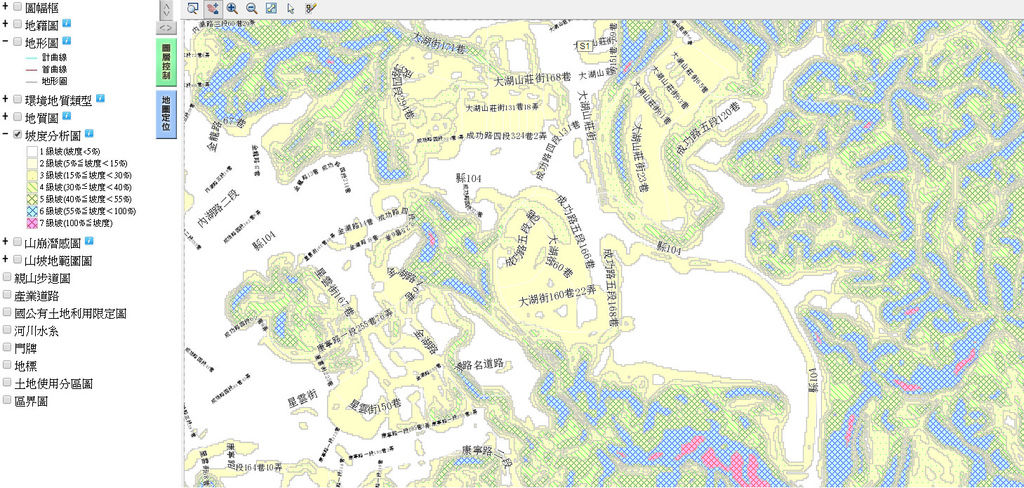
Task: Enable the 親山步道圖 layer checkbox
Action: pos(7,278)
